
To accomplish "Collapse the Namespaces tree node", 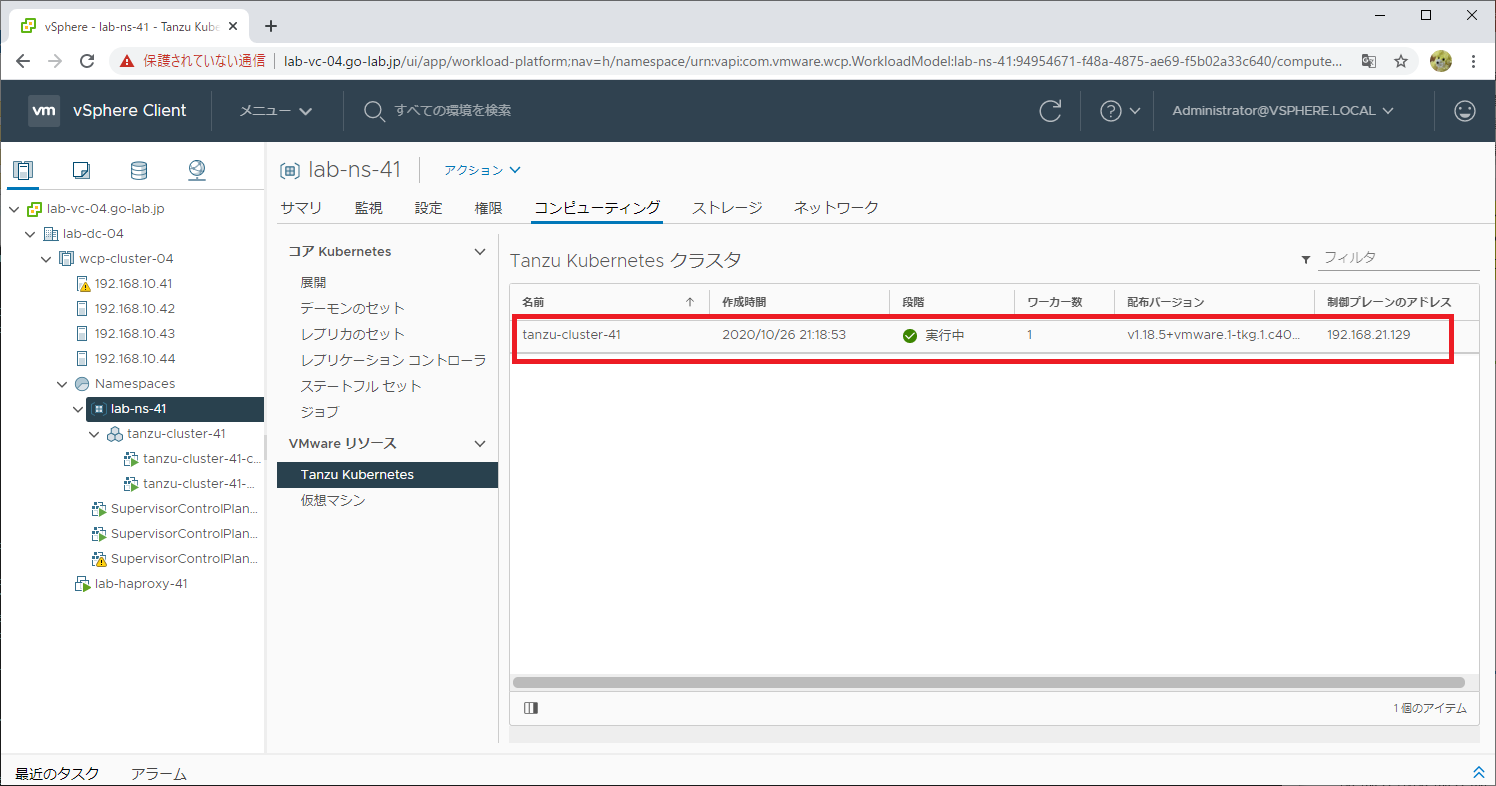I will click(62, 384).
